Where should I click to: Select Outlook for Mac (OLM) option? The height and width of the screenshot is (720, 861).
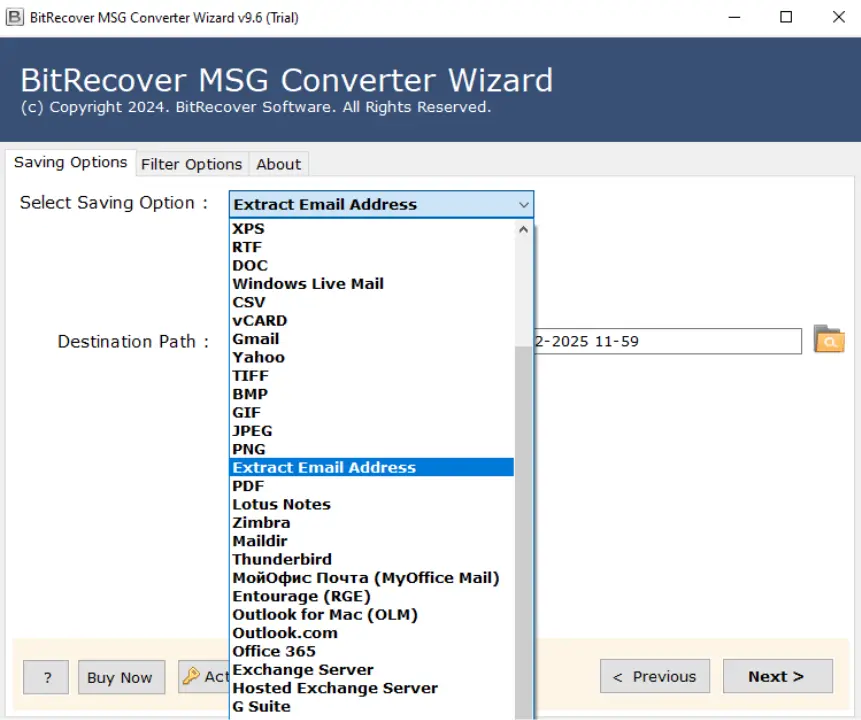coord(372,615)
